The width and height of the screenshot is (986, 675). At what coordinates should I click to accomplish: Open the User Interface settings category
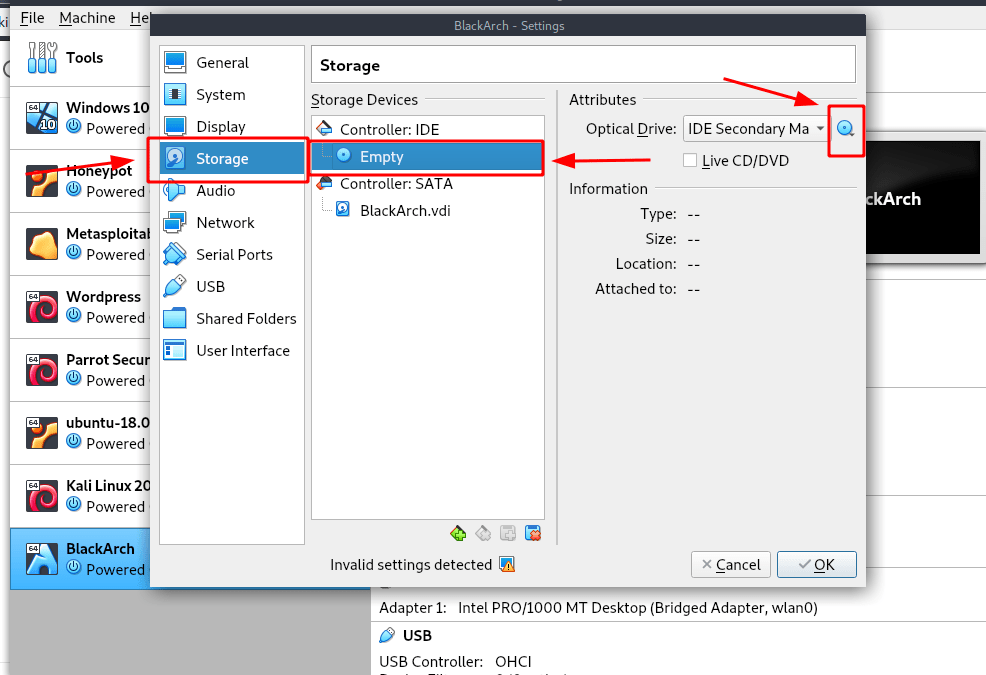(x=231, y=351)
